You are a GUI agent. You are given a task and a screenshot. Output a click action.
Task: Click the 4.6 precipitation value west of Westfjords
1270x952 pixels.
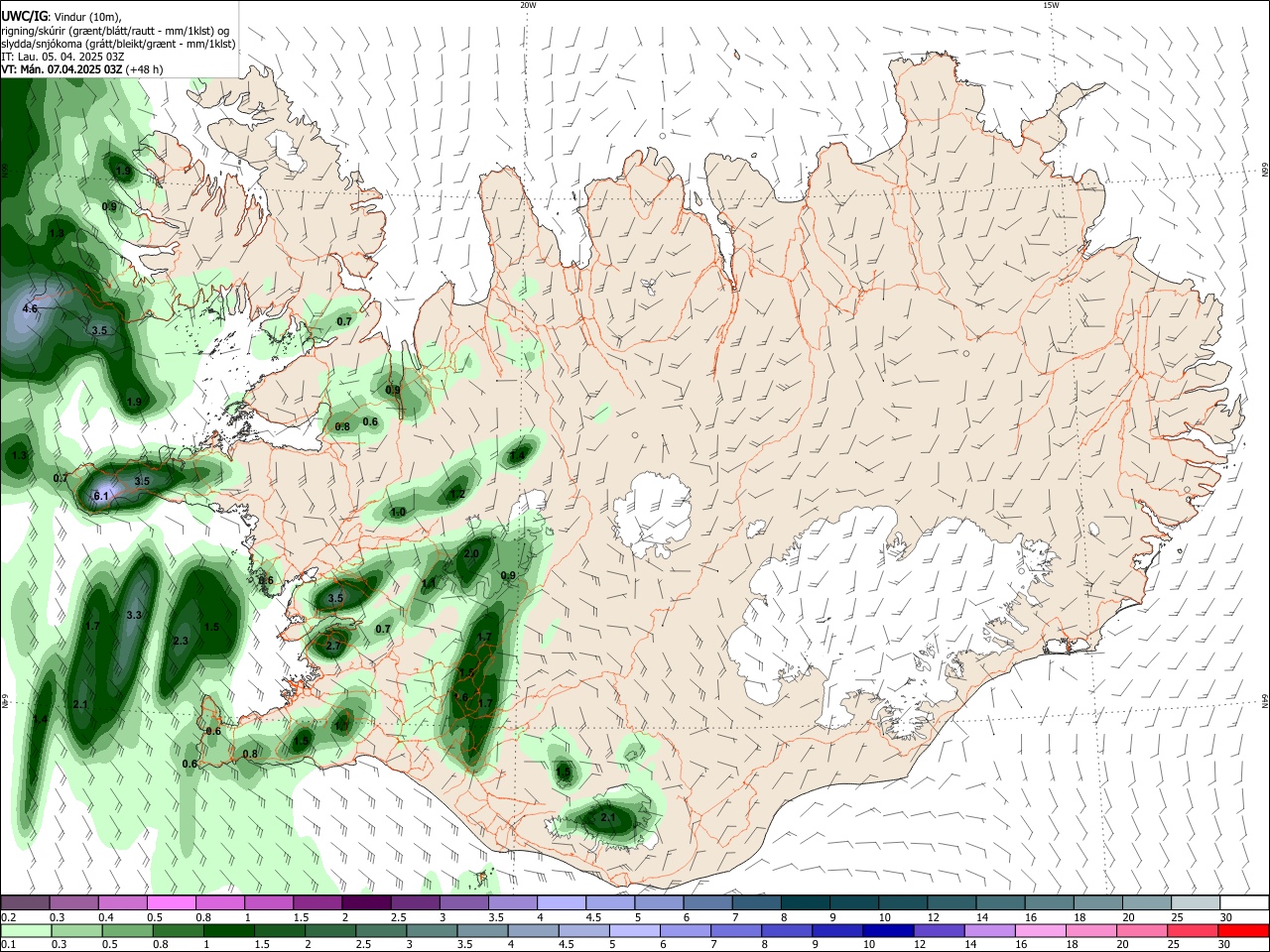(x=29, y=309)
